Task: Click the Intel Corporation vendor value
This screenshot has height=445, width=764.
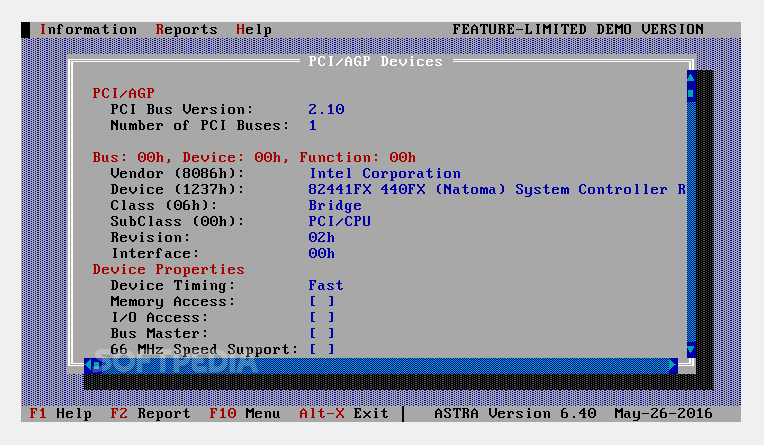Action: click(384, 174)
